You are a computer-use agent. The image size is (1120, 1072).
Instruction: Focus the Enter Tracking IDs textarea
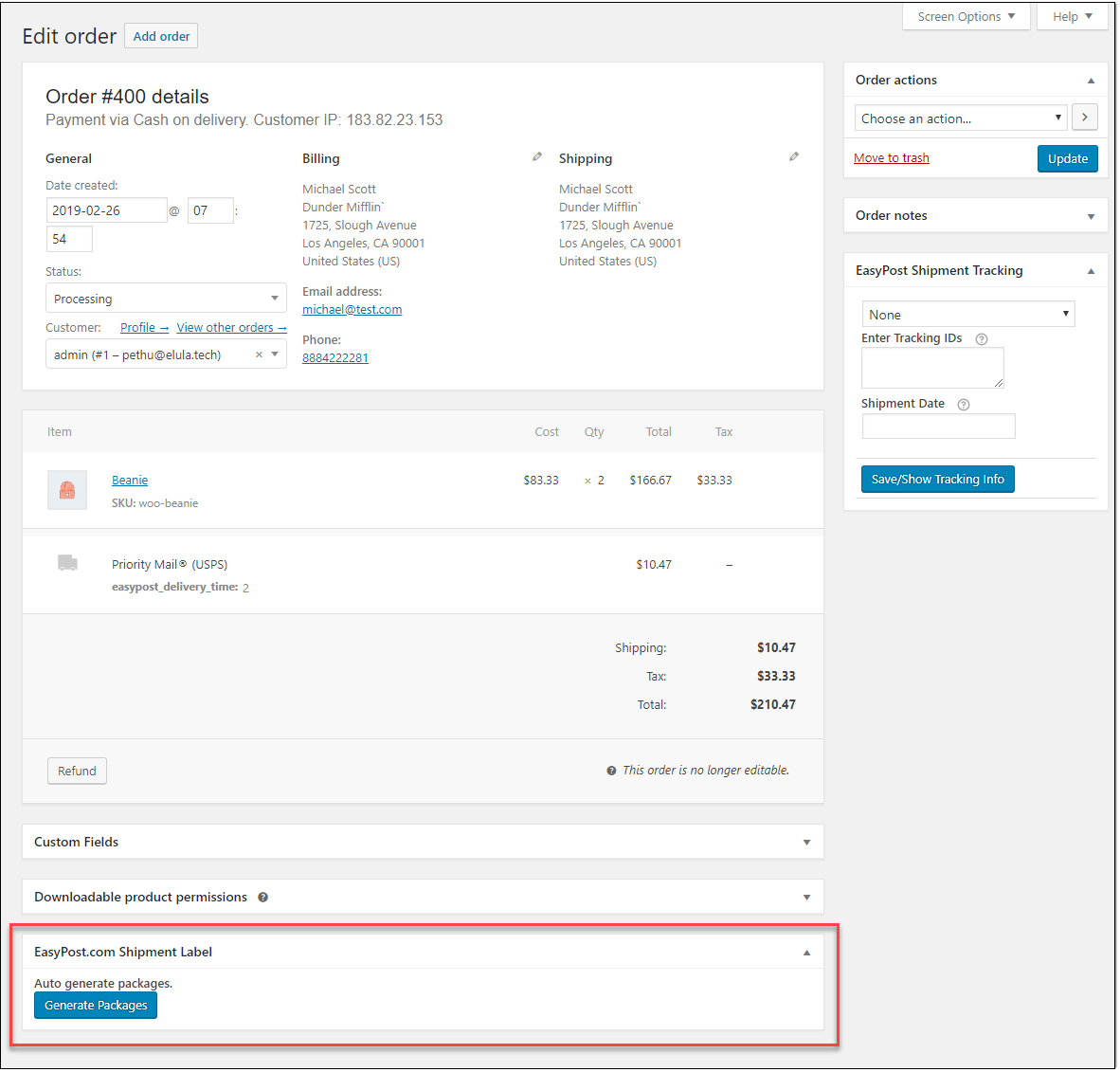(932, 368)
